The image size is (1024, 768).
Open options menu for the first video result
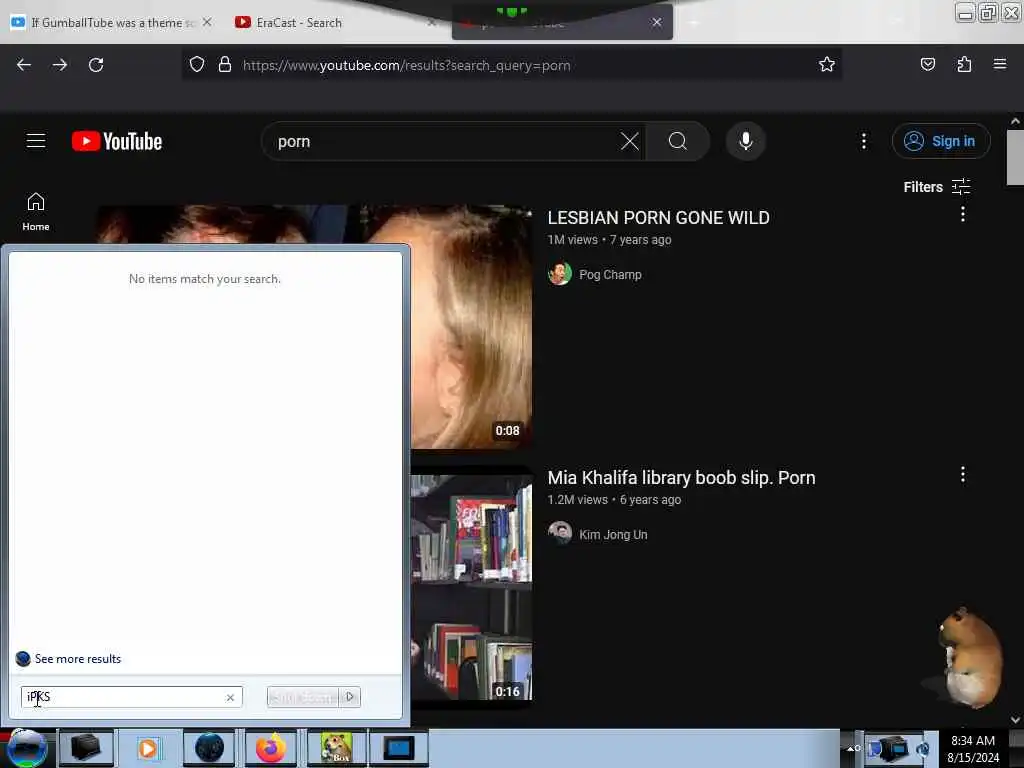coord(963,214)
